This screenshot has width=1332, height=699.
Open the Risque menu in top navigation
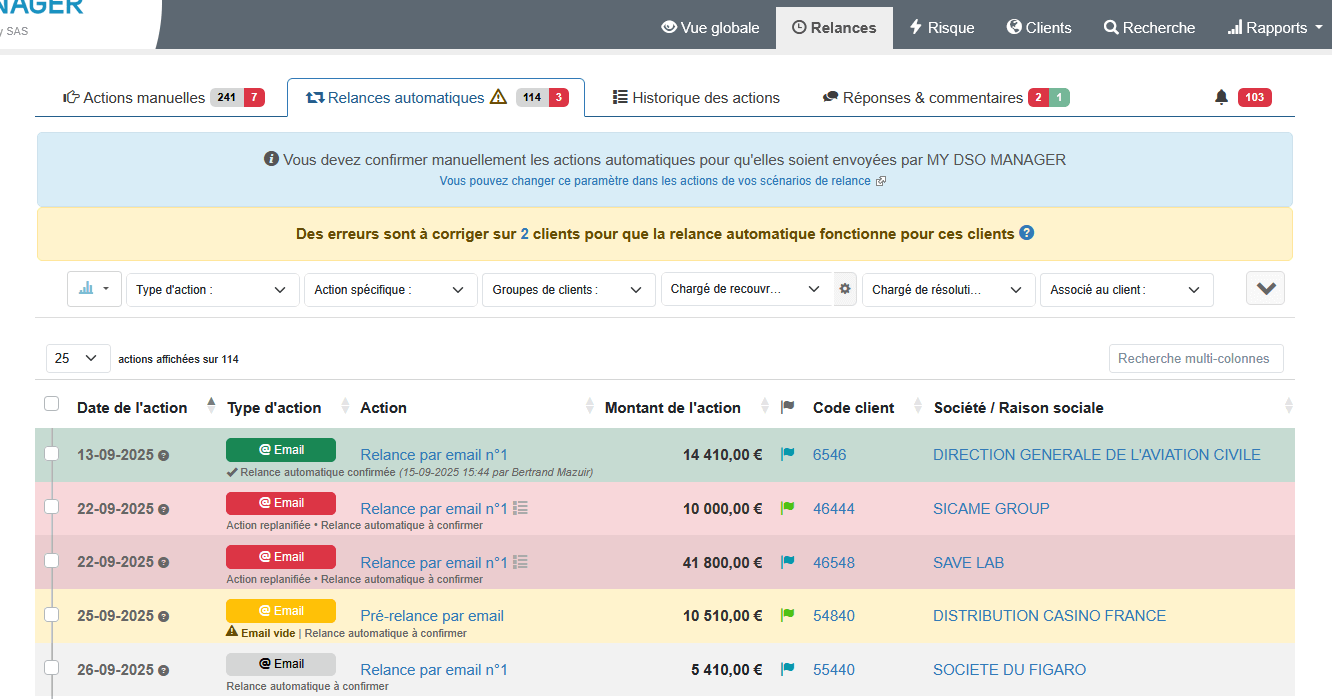pyautogui.click(x=941, y=28)
